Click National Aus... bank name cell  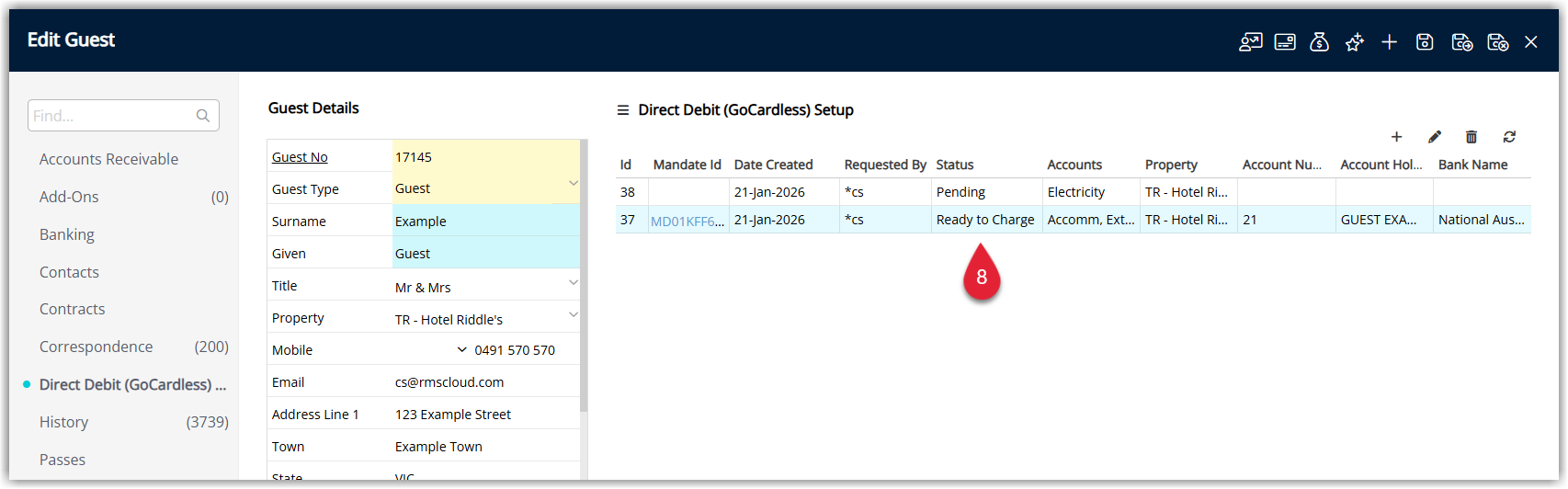tap(1482, 220)
